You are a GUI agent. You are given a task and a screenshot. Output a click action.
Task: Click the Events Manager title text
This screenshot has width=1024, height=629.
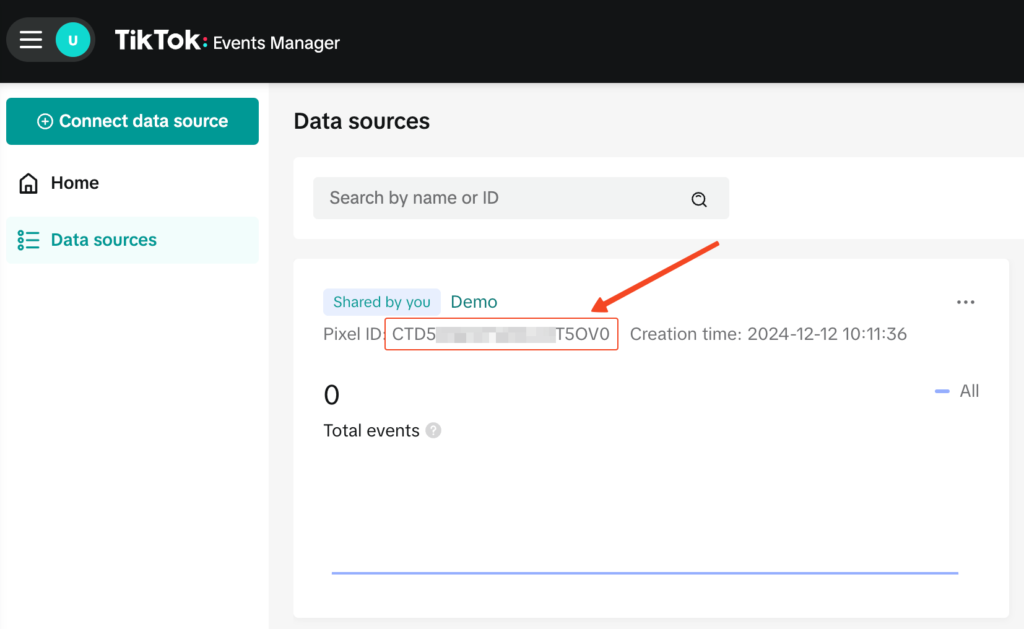[x=276, y=43]
